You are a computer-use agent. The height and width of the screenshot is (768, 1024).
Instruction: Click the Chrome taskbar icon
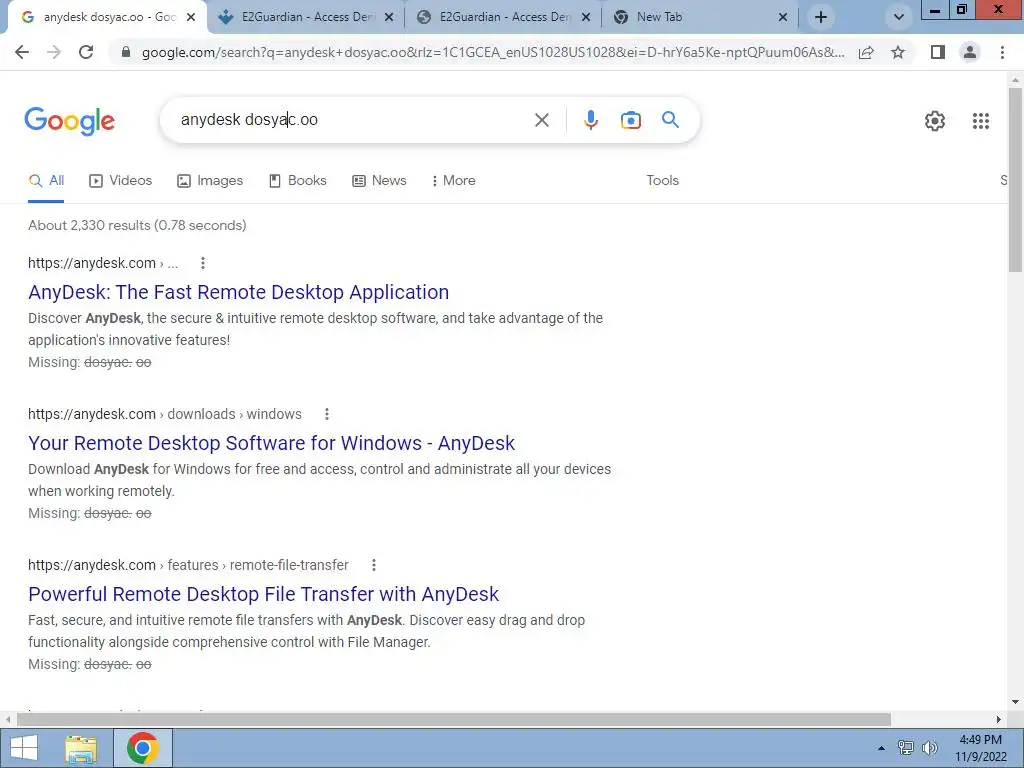click(x=143, y=748)
